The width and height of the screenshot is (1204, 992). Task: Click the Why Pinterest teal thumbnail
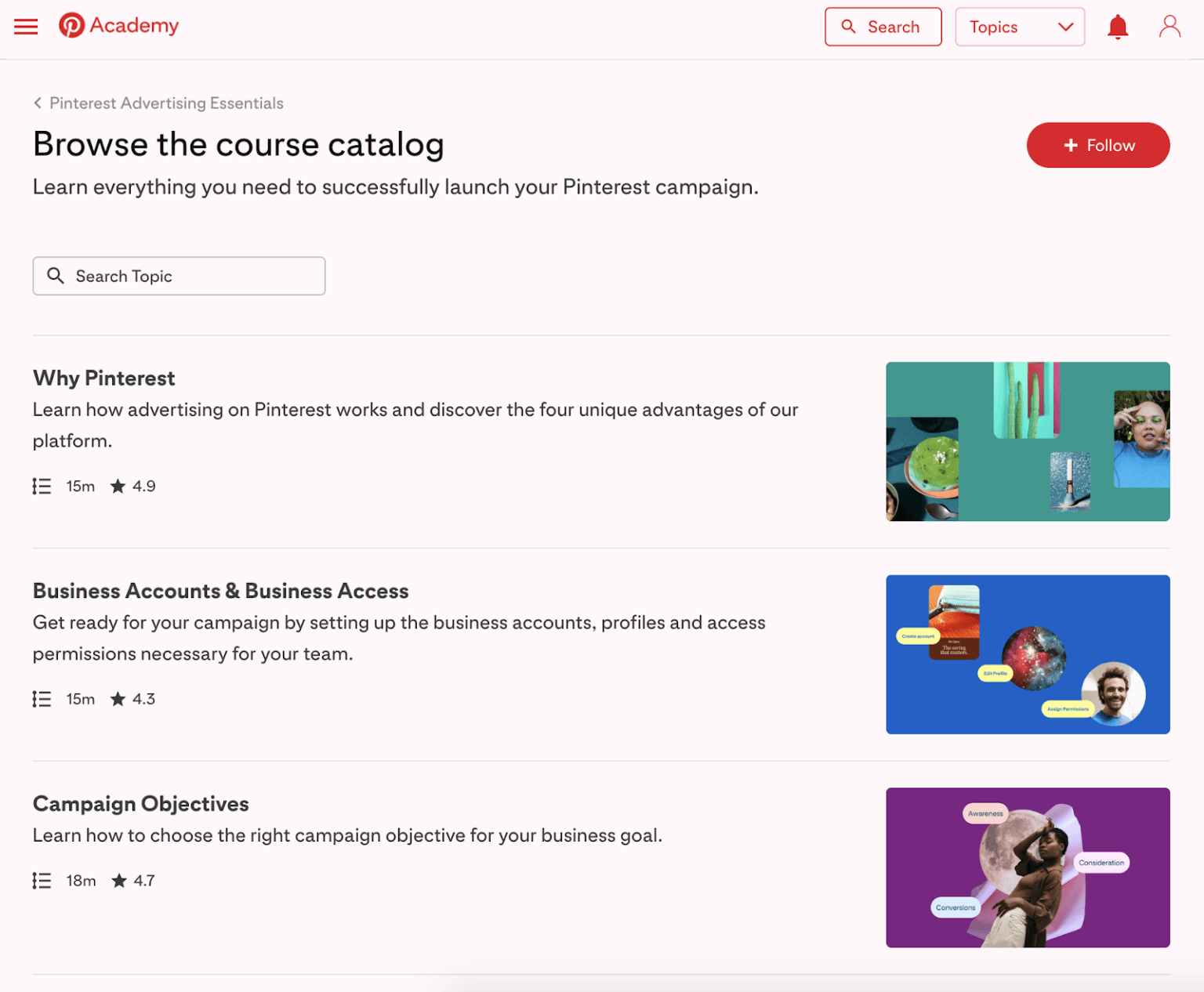(x=1027, y=441)
